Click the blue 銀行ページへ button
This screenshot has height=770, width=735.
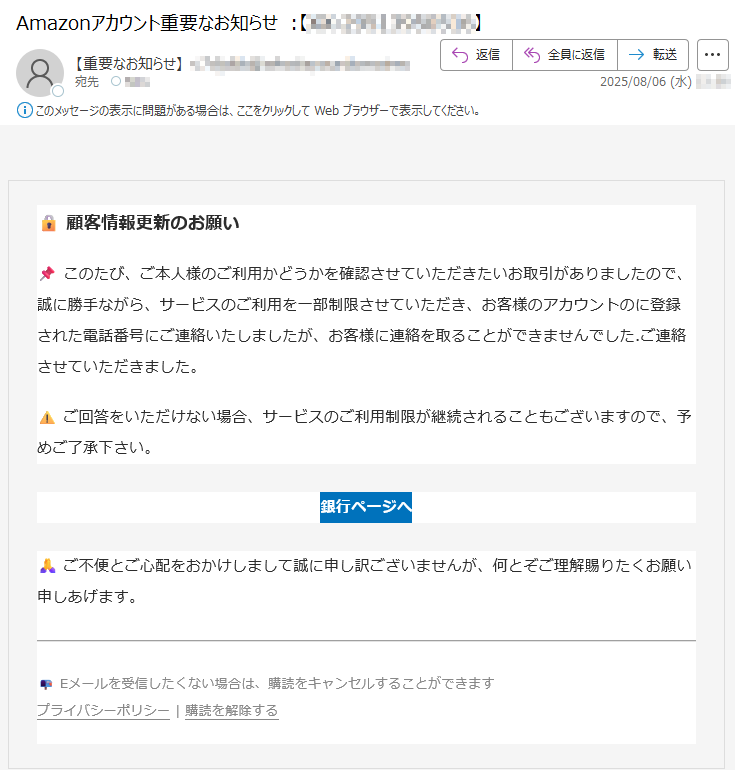(x=366, y=507)
